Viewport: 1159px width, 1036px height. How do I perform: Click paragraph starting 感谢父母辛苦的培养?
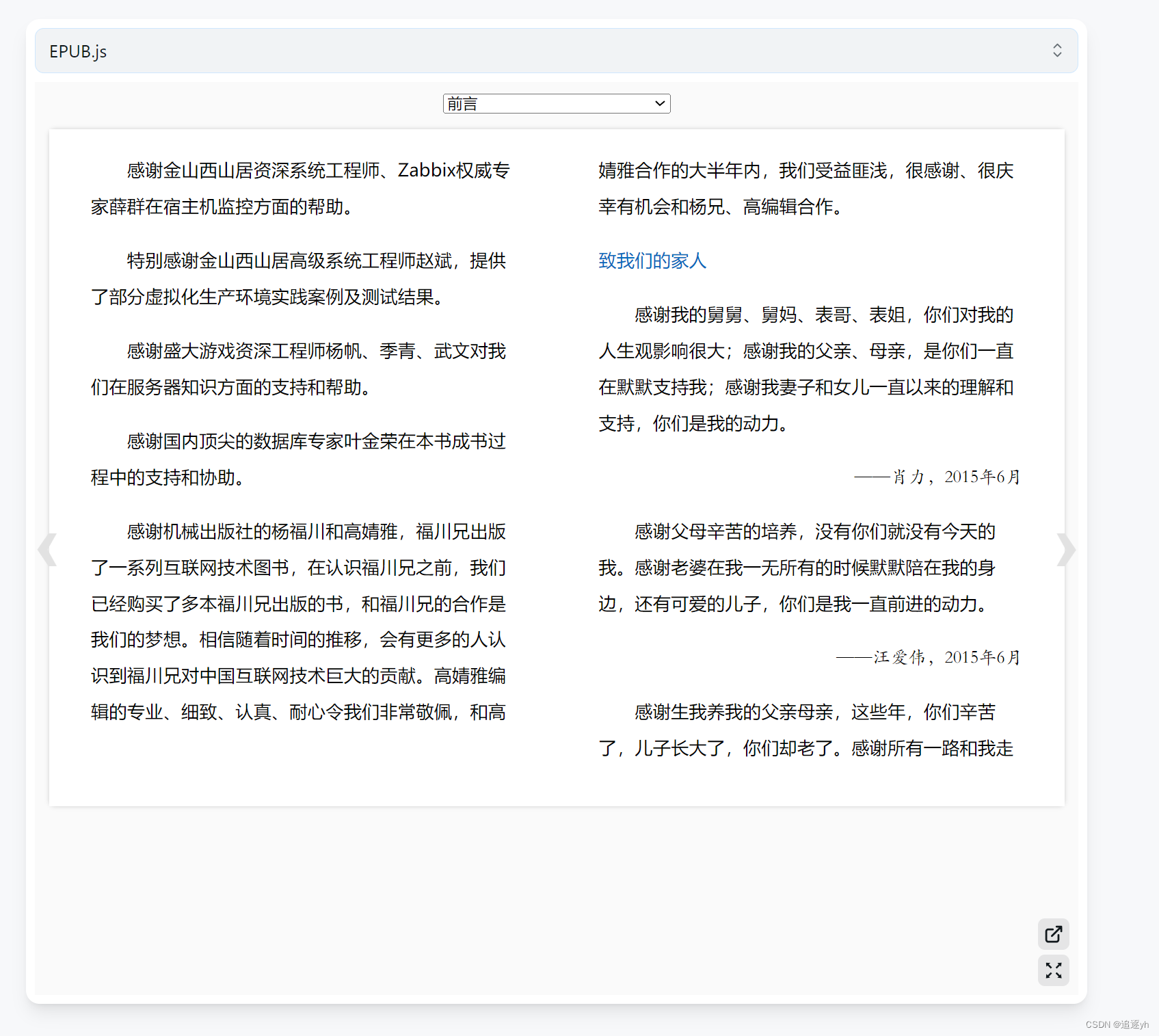click(797, 568)
